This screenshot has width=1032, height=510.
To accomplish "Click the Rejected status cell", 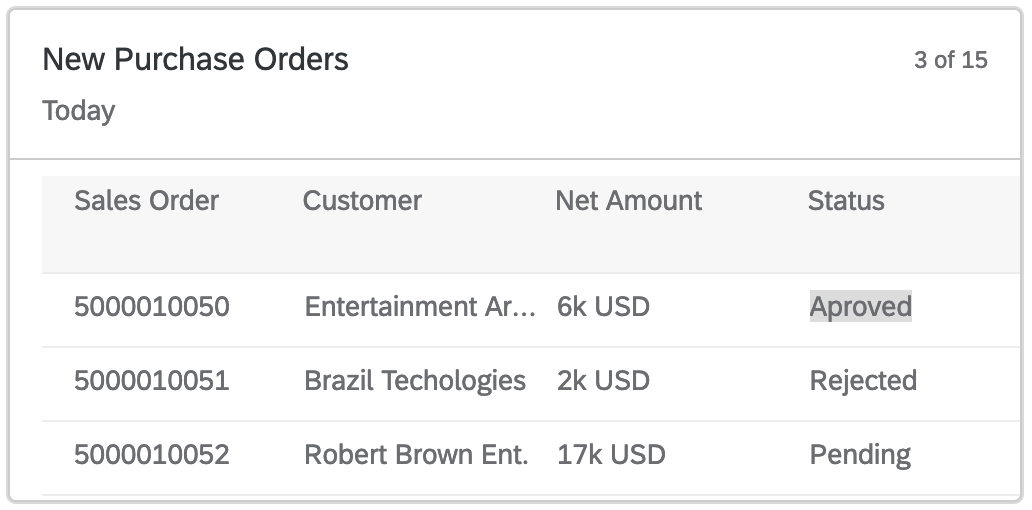I will [x=863, y=381].
